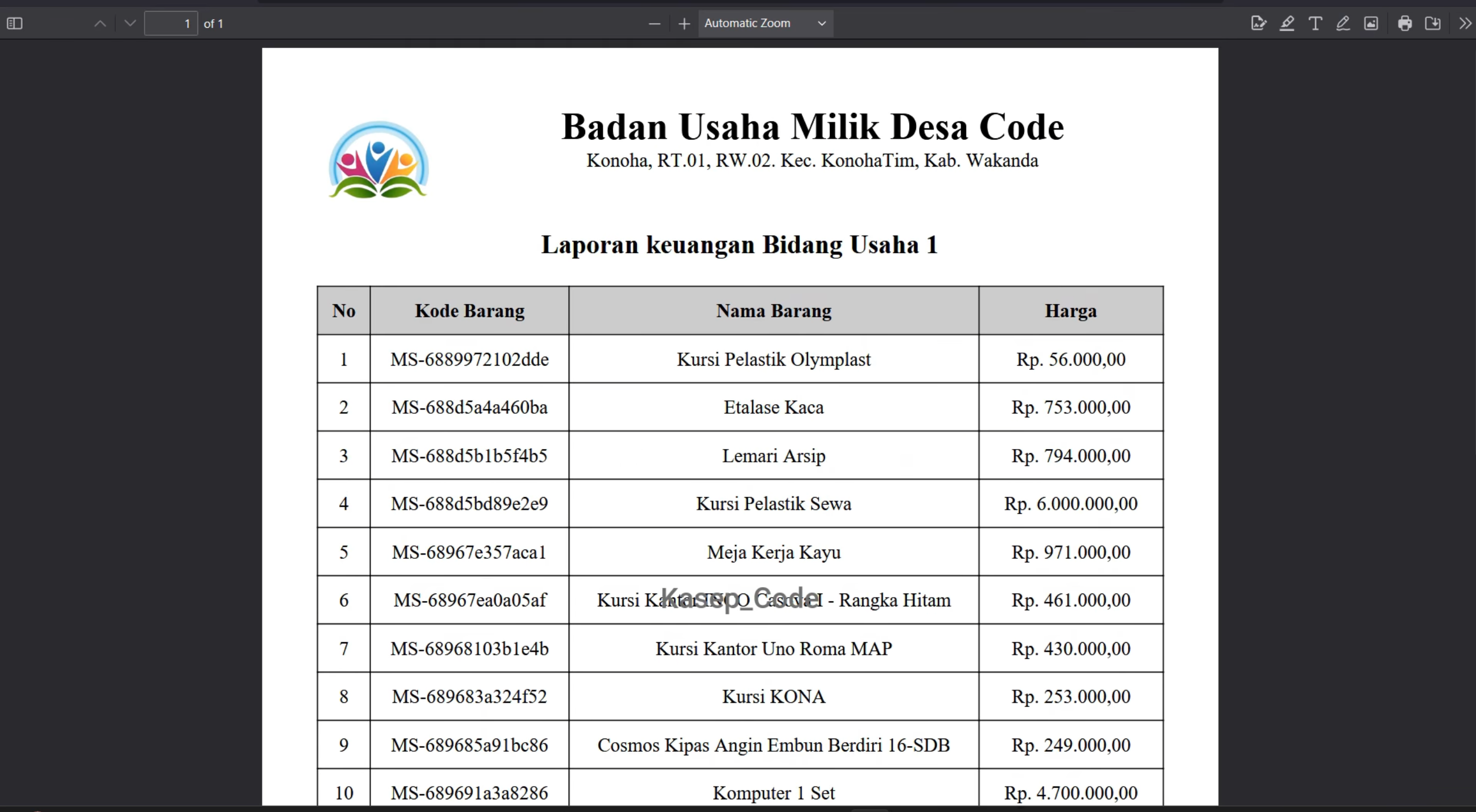This screenshot has height=812, width=1476.
Task: Click price 'Rp. 6.000.000,00'
Action: pos(1071,504)
